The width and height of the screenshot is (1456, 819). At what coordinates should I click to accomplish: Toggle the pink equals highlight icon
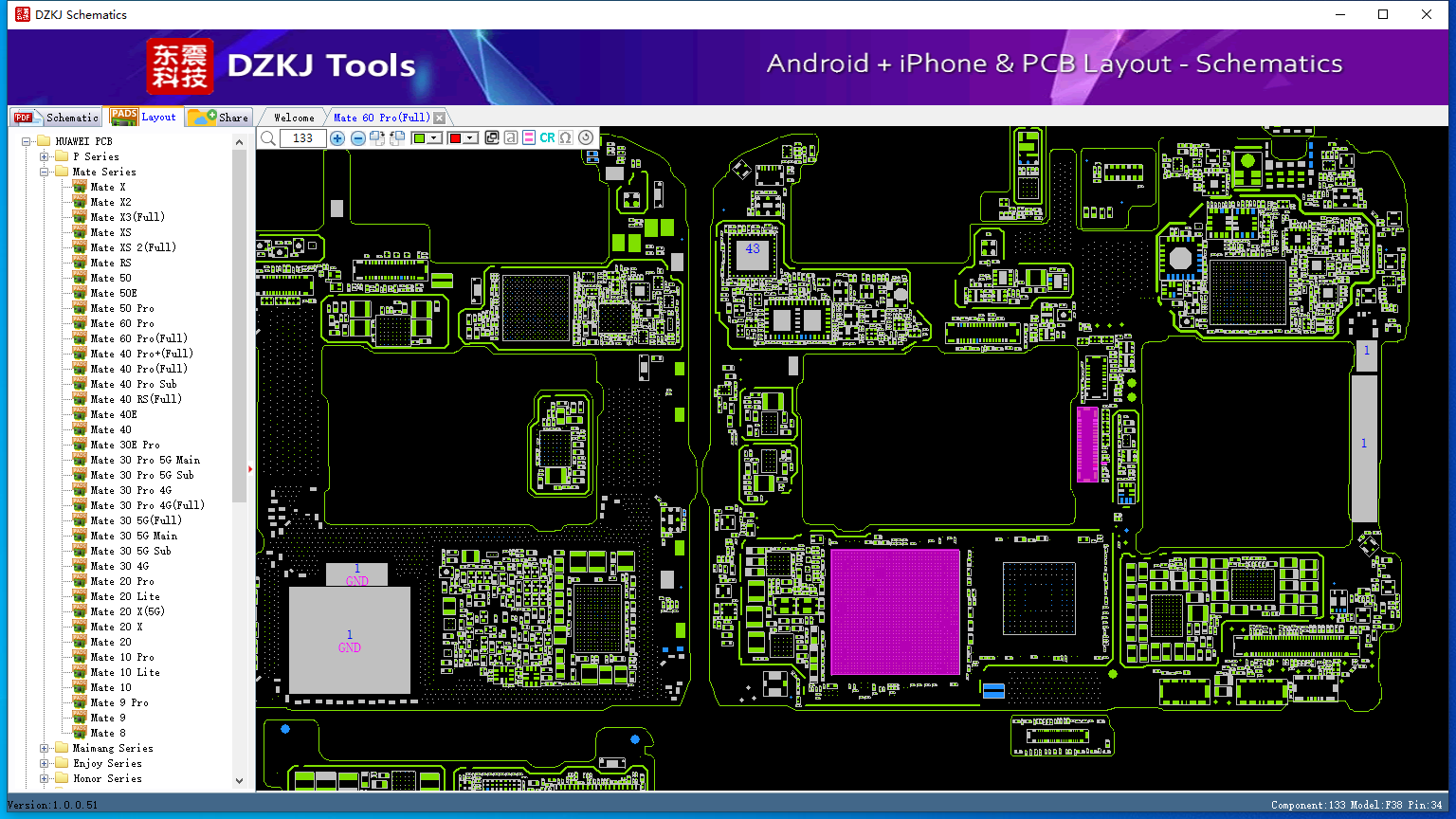[529, 138]
